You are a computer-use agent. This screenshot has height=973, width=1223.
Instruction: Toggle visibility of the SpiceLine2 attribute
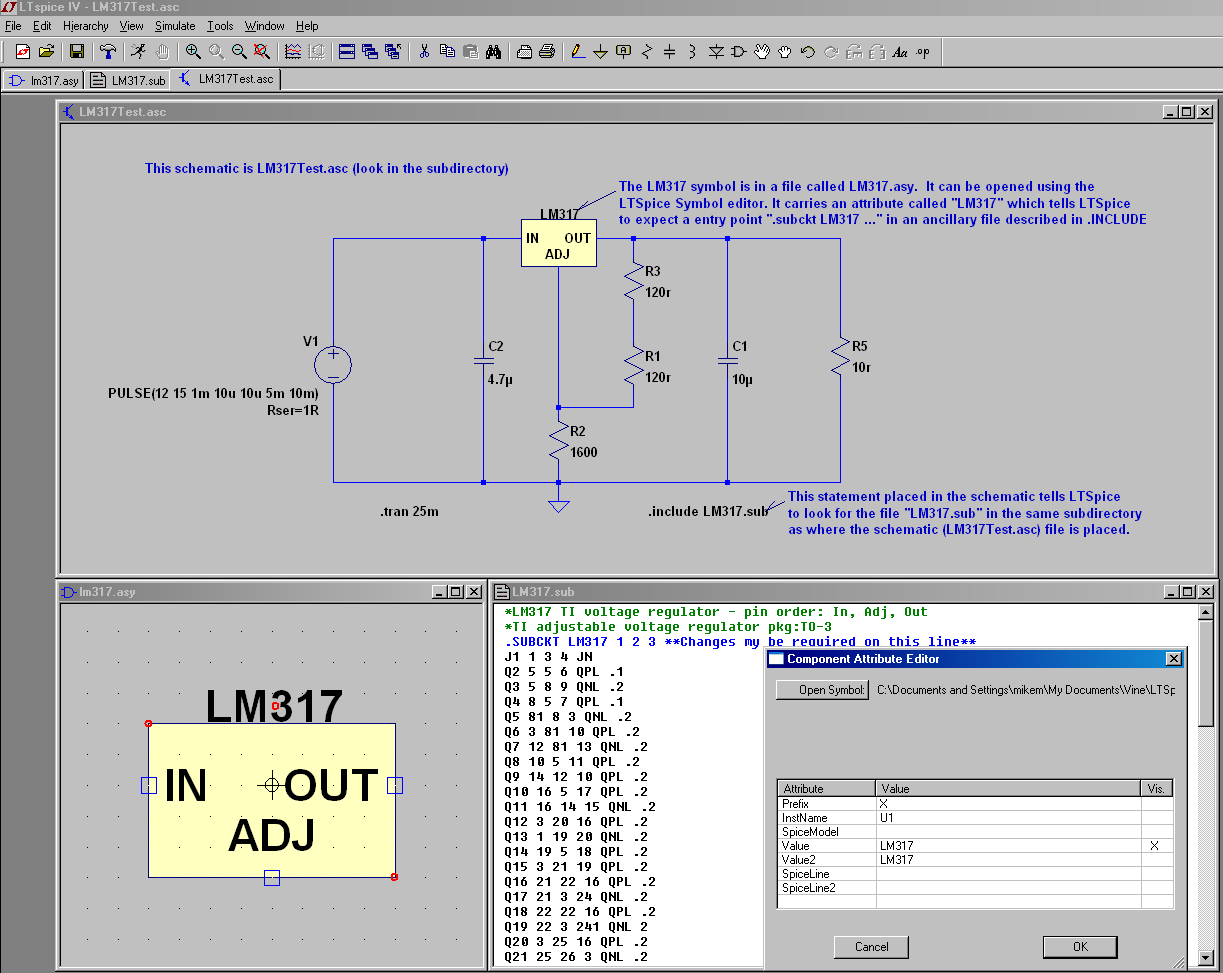point(1156,888)
